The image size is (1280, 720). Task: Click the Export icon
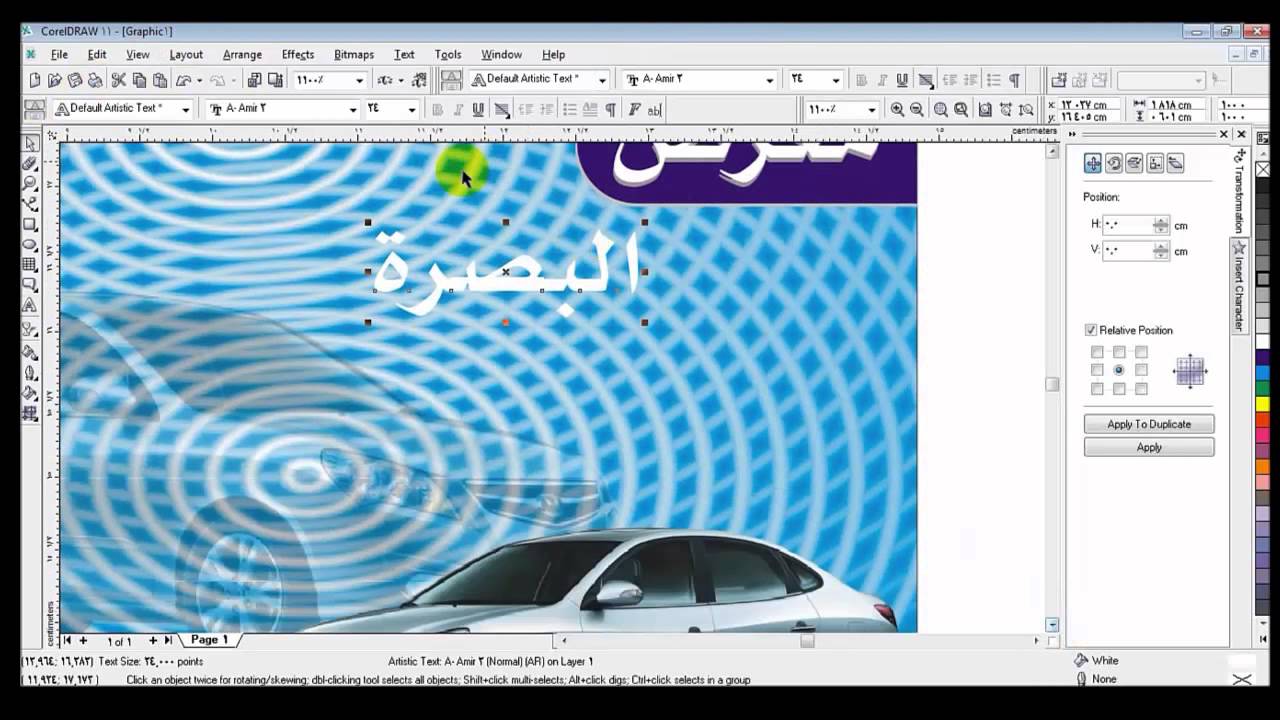pos(275,80)
